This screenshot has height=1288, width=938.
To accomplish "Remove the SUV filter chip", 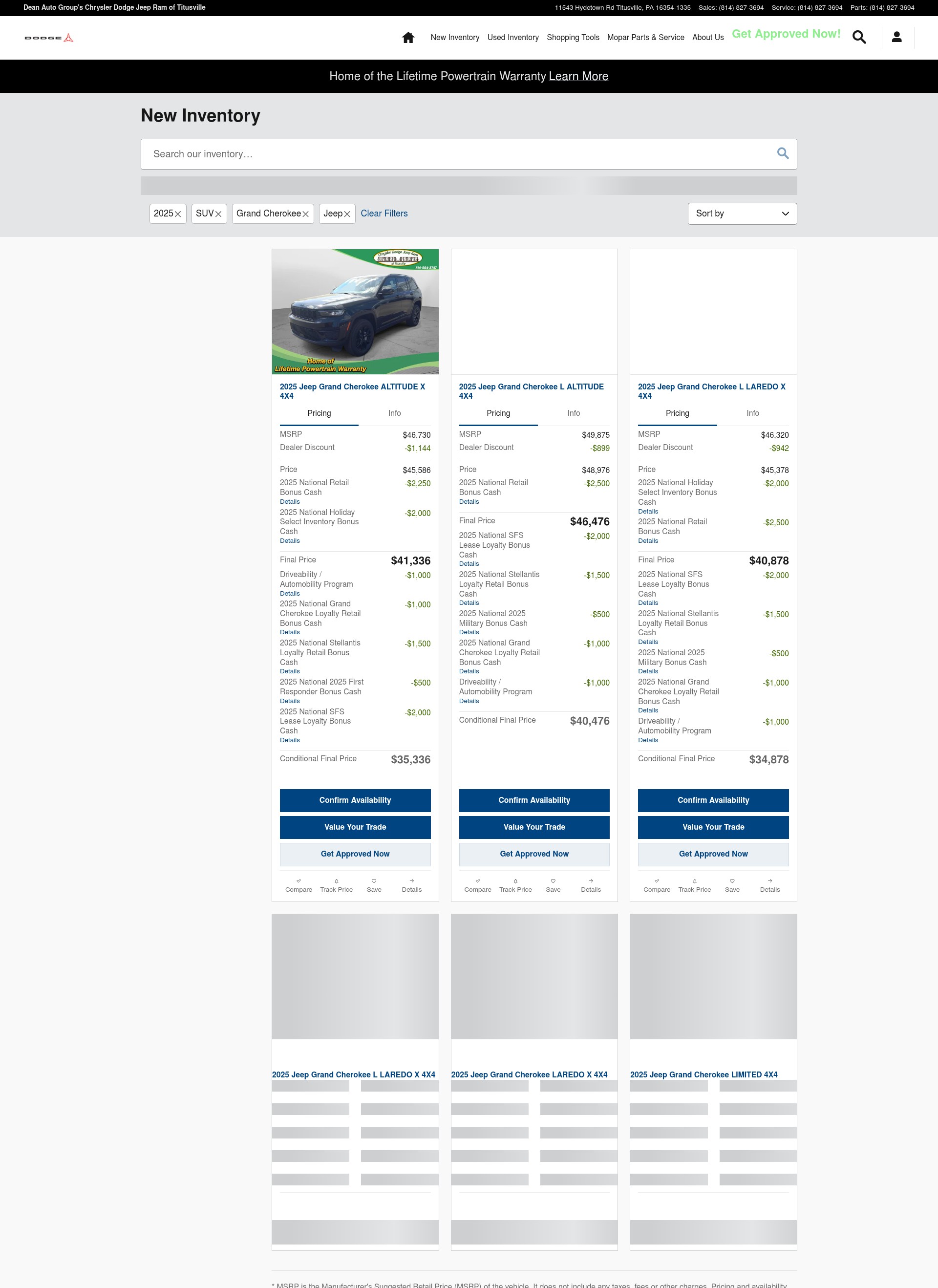I will coord(218,214).
